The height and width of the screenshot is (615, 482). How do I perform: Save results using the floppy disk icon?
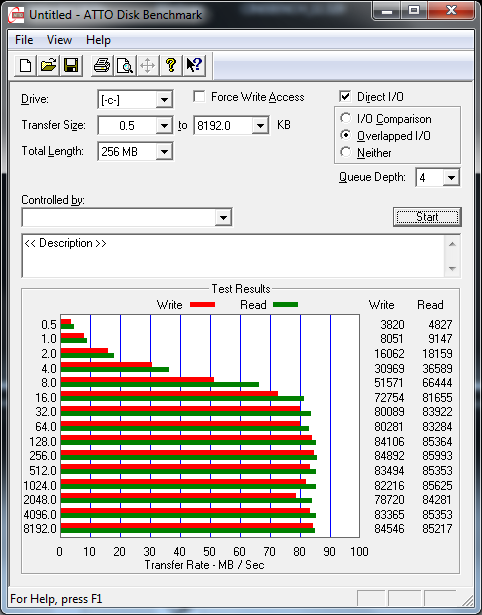pyautogui.click(x=71, y=65)
